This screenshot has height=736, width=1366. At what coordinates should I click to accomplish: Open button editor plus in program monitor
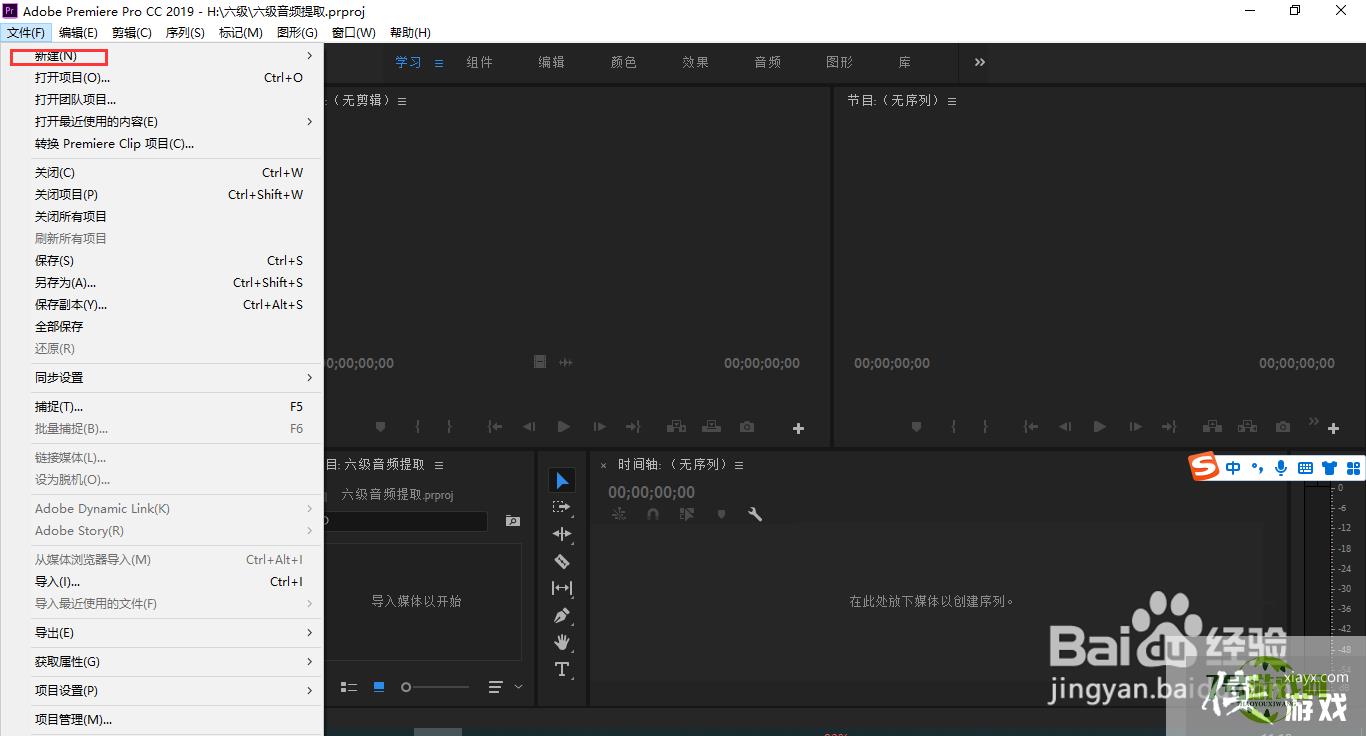[x=1333, y=428]
